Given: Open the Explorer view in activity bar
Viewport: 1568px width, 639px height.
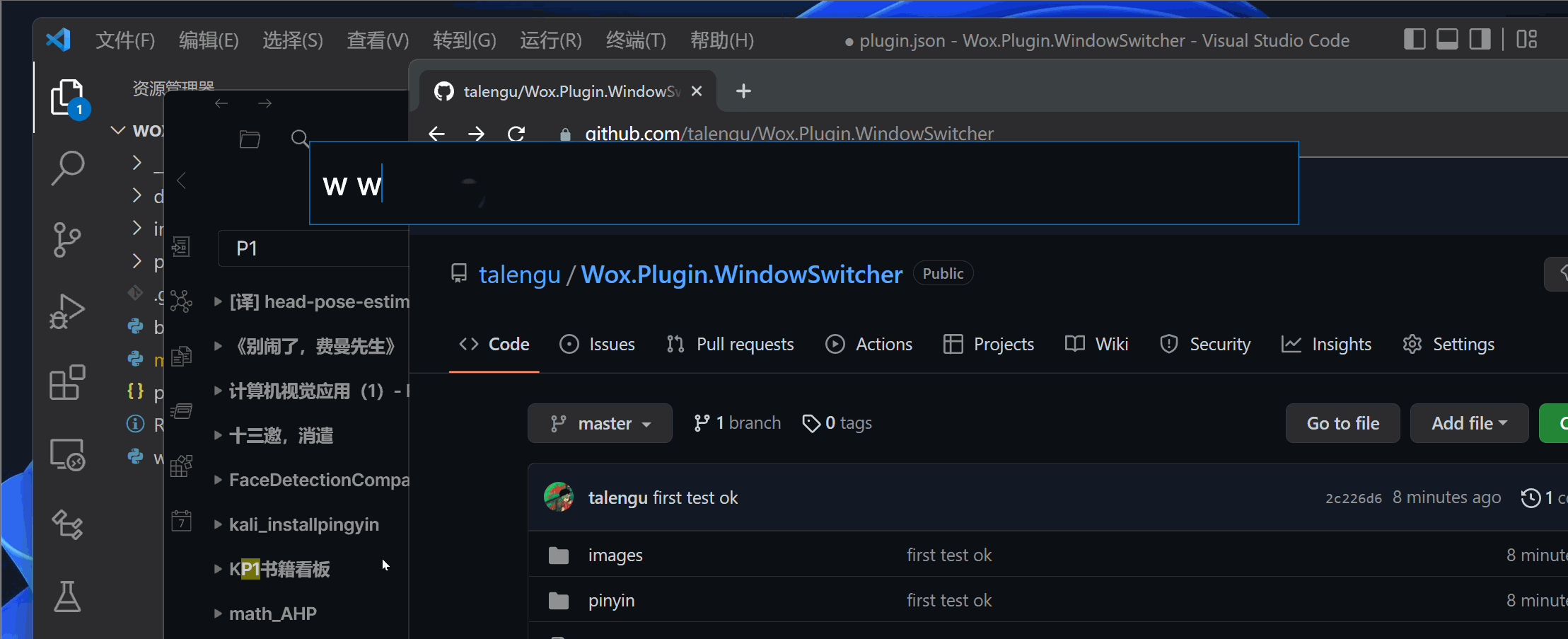Looking at the screenshot, I should [67, 98].
